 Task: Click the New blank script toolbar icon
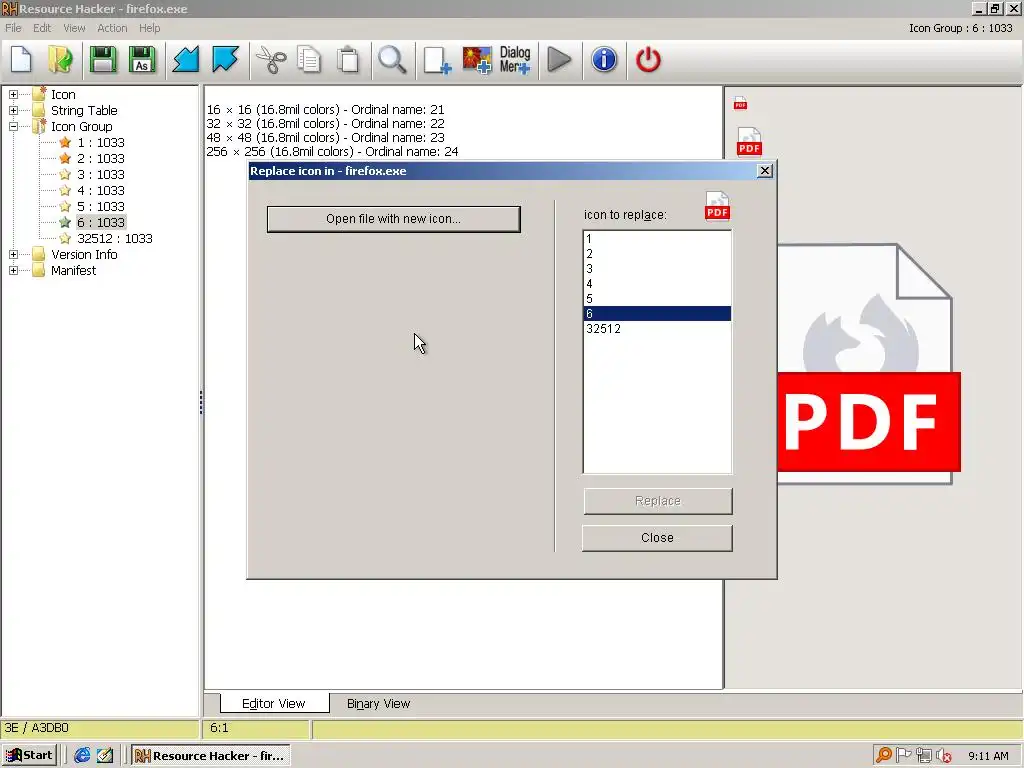point(21,60)
